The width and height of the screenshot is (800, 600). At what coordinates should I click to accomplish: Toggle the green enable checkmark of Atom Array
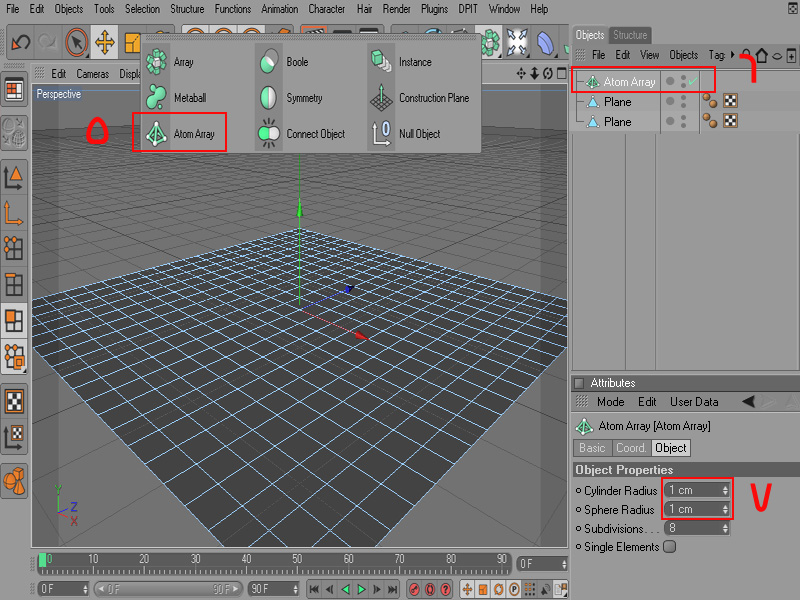coord(692,81)
